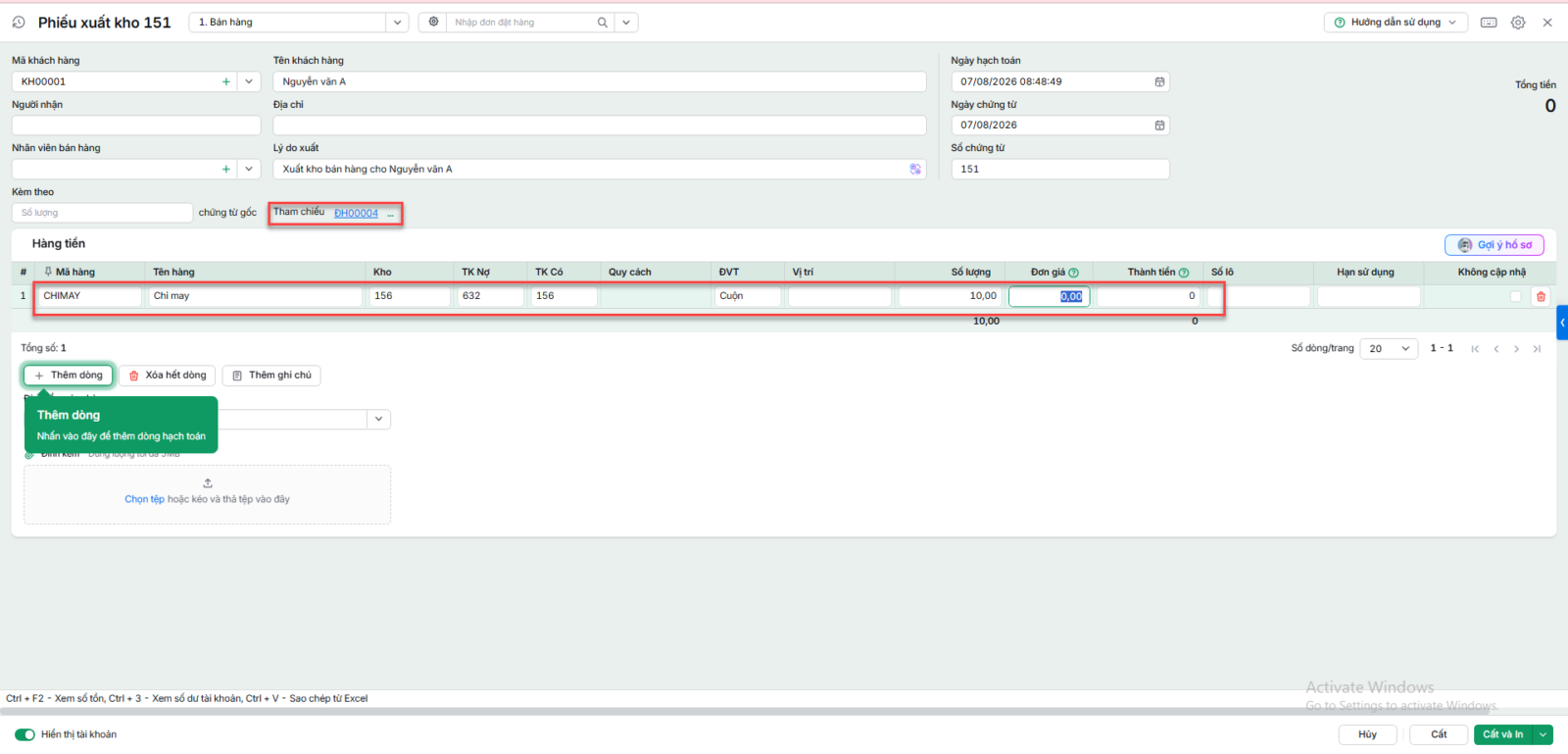This screenshot has width=1568, height=754.
Task: Open the keyboard shortcuts icon
Action: [1489, 22]
